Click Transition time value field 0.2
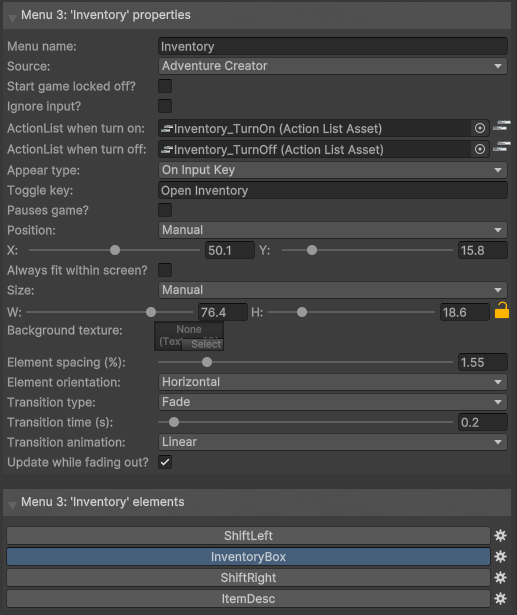Screen dimensions: 517x615 482,422
